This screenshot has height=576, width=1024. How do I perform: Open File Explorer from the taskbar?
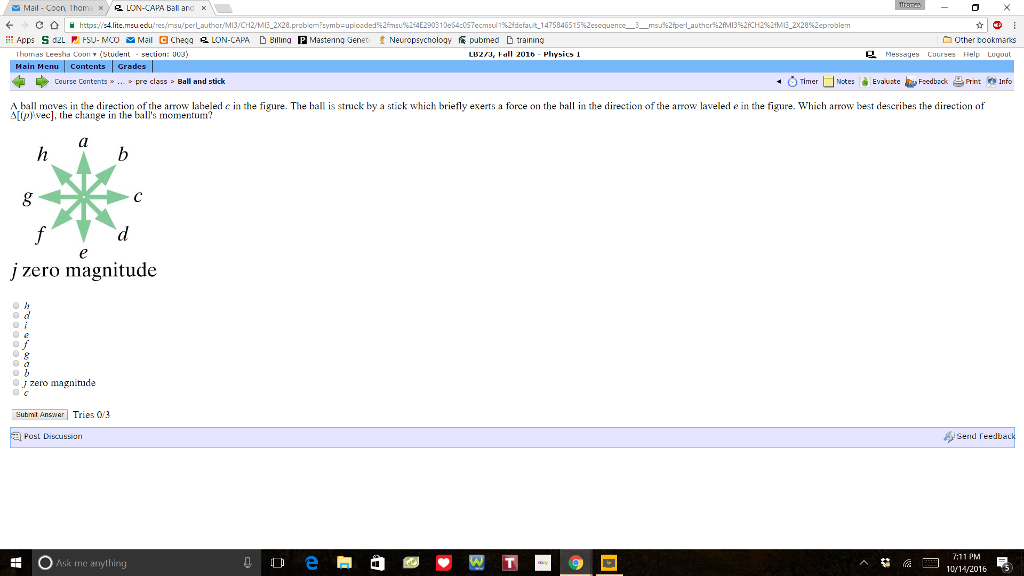pos(344,562)
